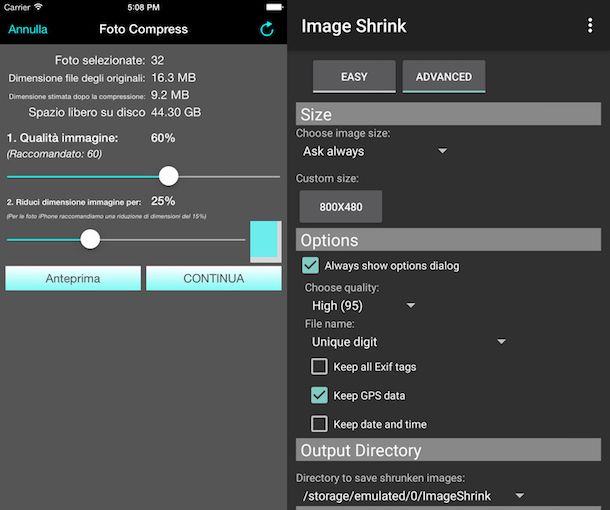Tap the Choose quality label
The height and width of the screenshot is (510, 610).
342,287
